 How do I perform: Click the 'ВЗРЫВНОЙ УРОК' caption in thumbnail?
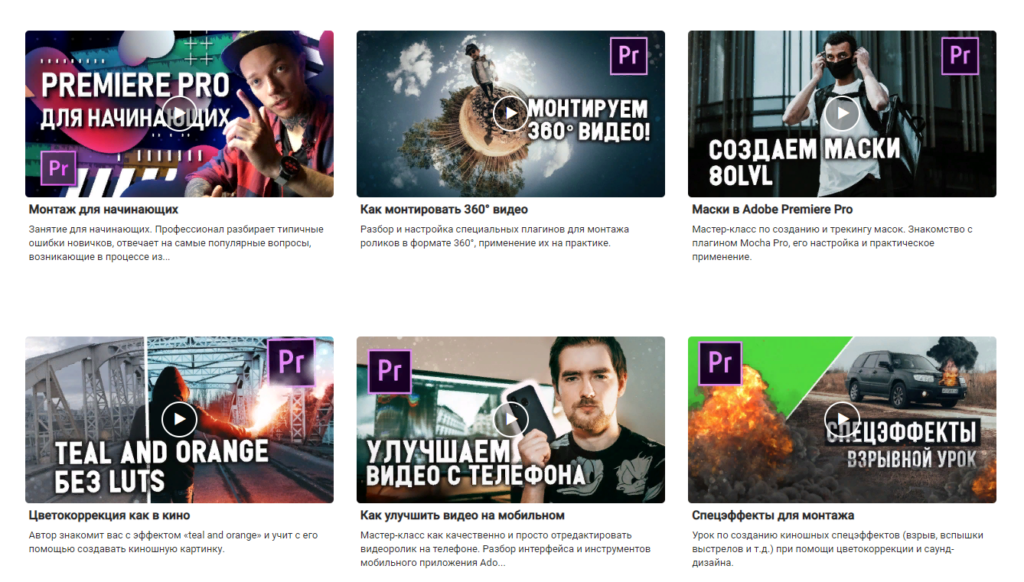(x=912, y=459)
